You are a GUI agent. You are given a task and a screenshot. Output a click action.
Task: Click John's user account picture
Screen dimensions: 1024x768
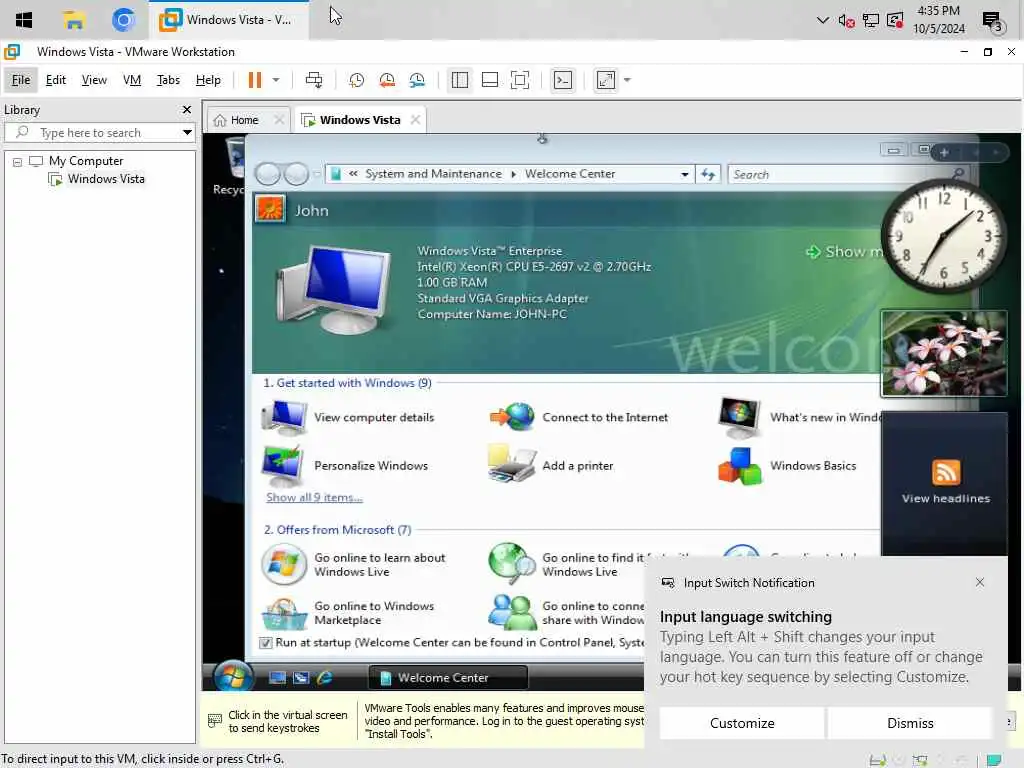(x=270, y=210)
